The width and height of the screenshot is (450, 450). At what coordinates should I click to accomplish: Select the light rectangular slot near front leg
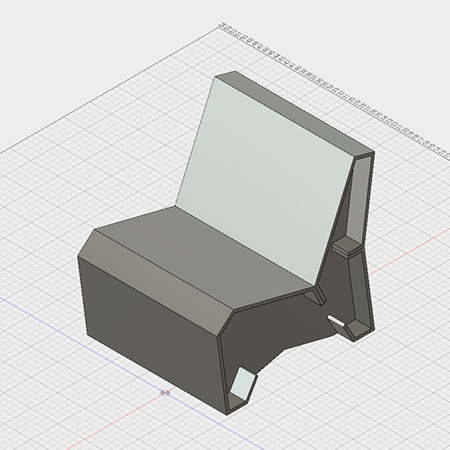tap(243, 383)
